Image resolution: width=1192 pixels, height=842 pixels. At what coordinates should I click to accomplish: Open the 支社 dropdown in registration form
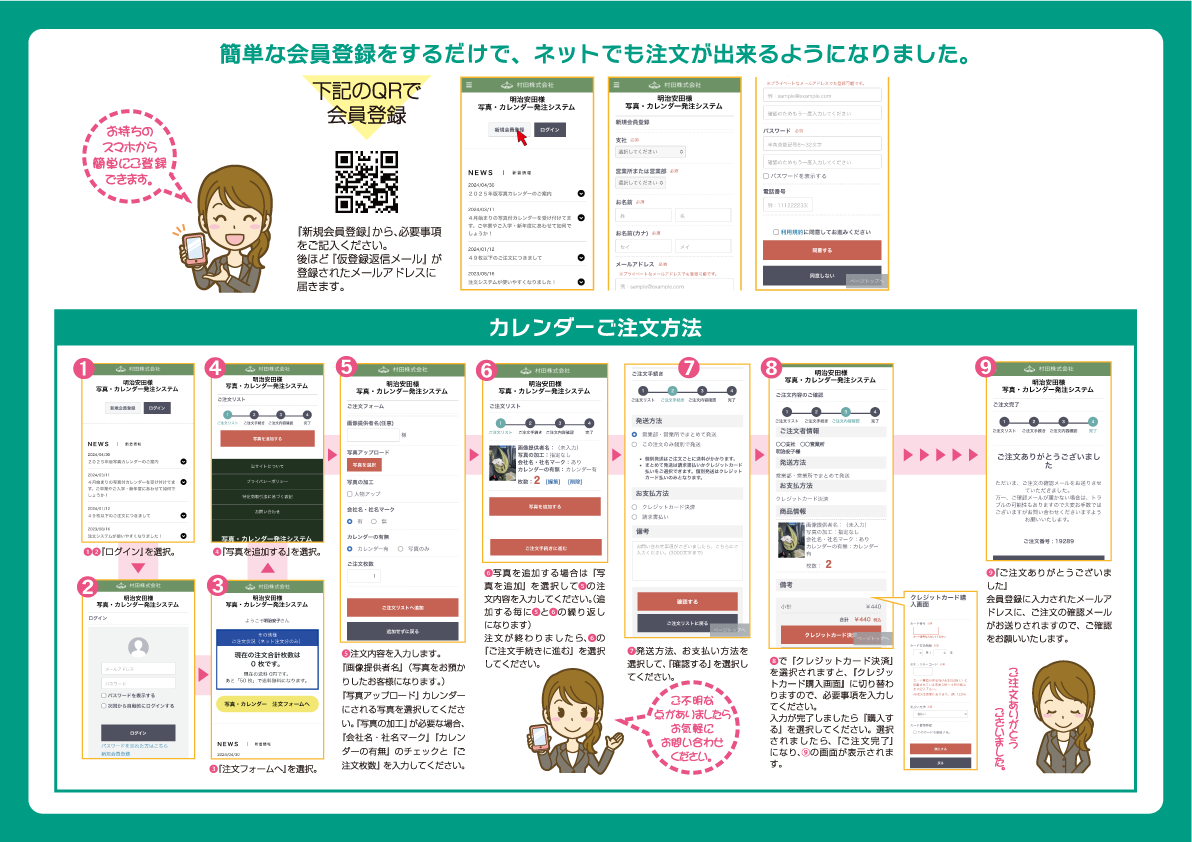(x=650, y=152)
